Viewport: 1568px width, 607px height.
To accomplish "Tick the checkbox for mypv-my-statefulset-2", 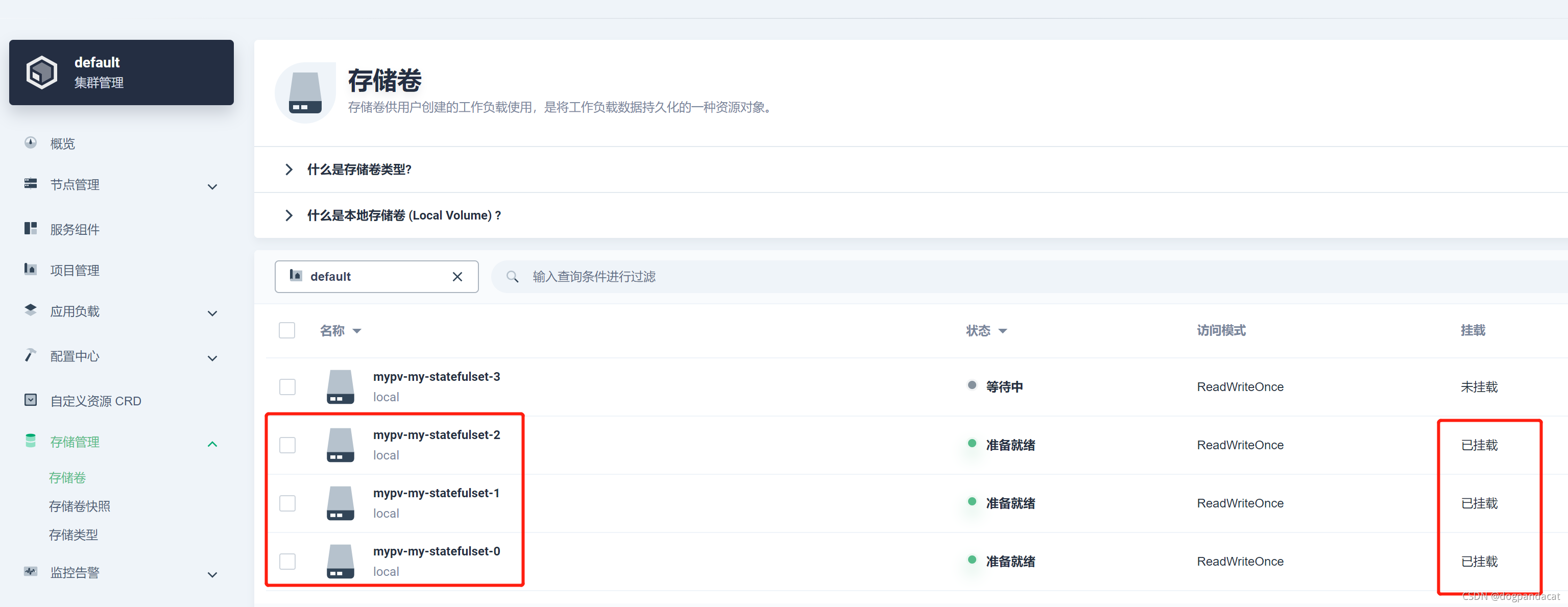I will click(x=287, y=445).
